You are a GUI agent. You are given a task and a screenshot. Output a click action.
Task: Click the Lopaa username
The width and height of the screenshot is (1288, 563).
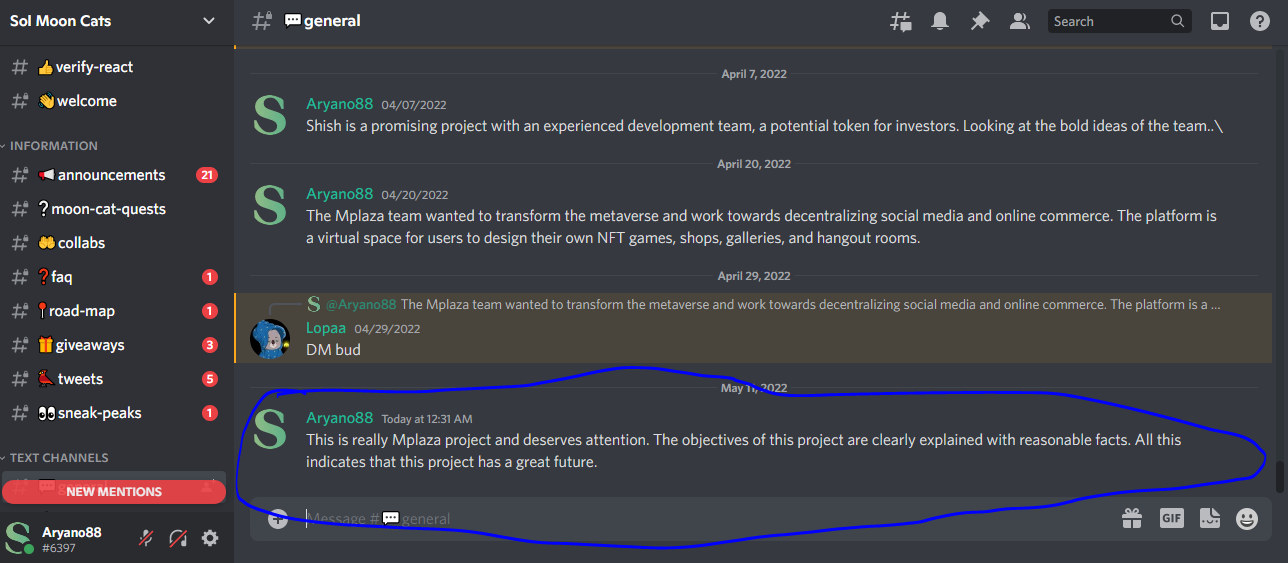pos(326,328)
